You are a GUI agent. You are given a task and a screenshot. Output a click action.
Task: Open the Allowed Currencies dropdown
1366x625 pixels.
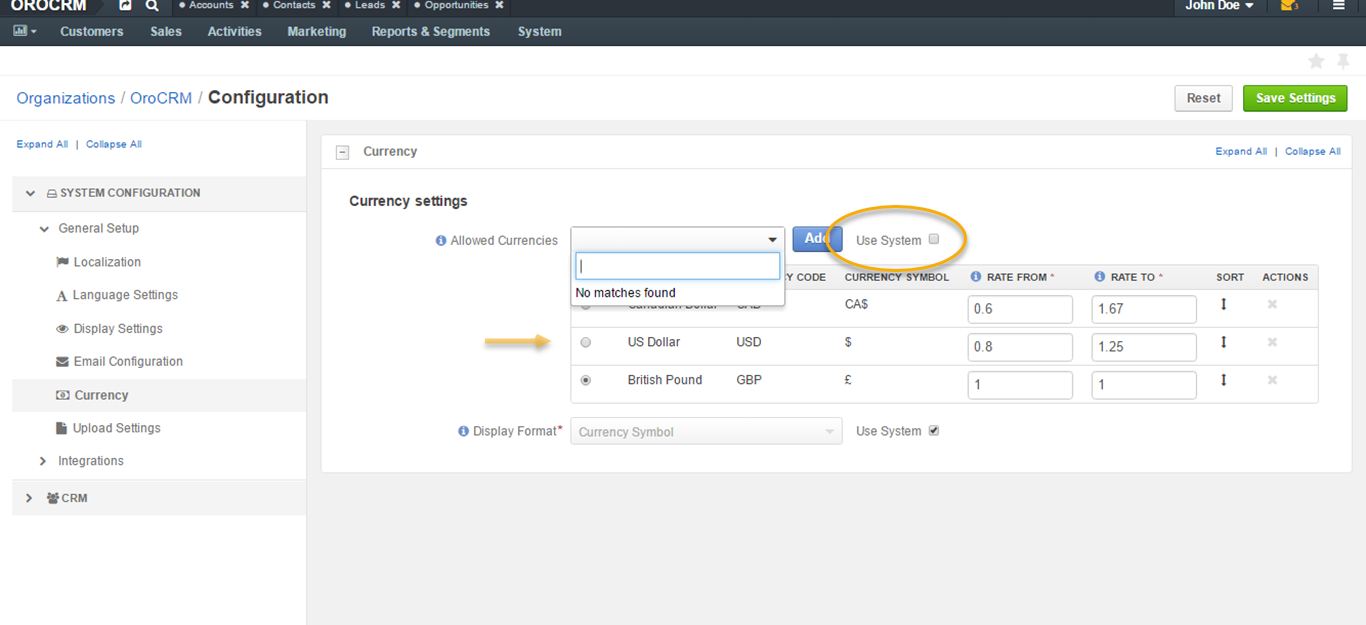click(x=678, y=240)
